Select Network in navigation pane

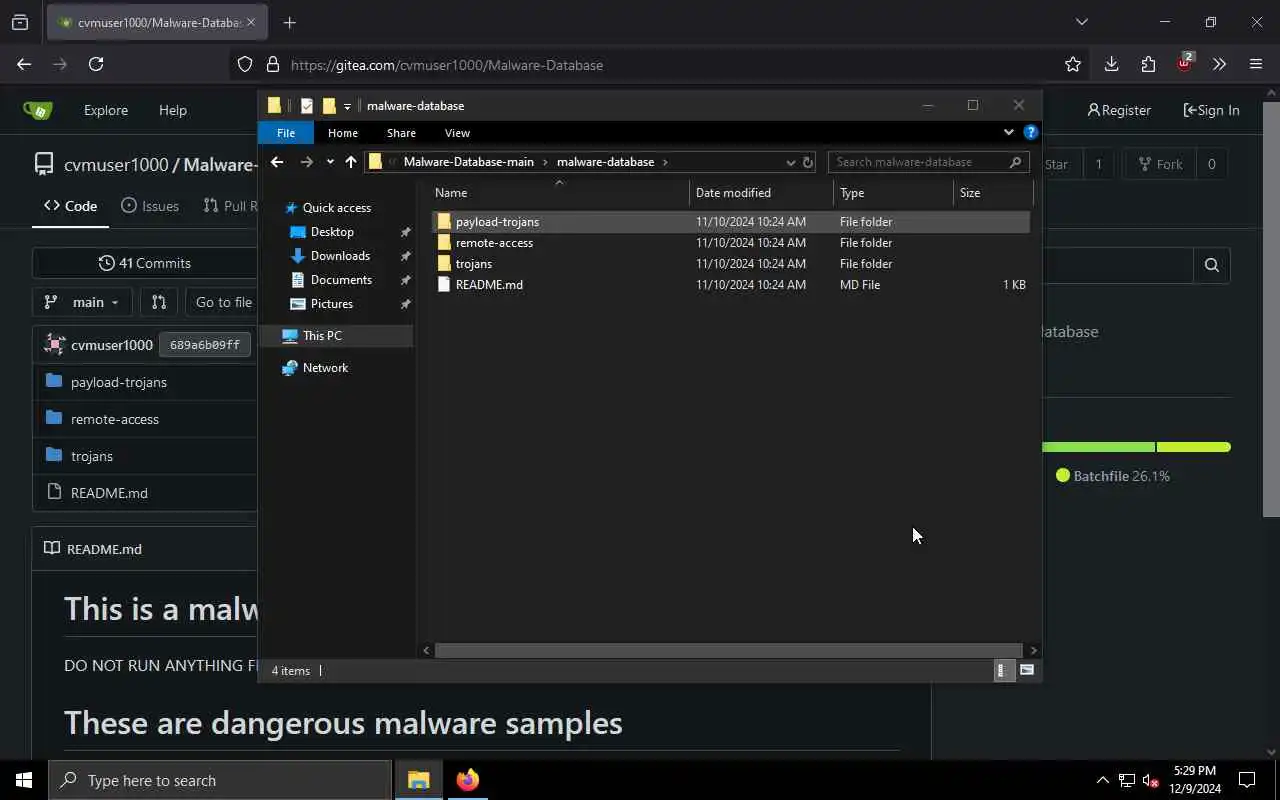pos(325,368)
